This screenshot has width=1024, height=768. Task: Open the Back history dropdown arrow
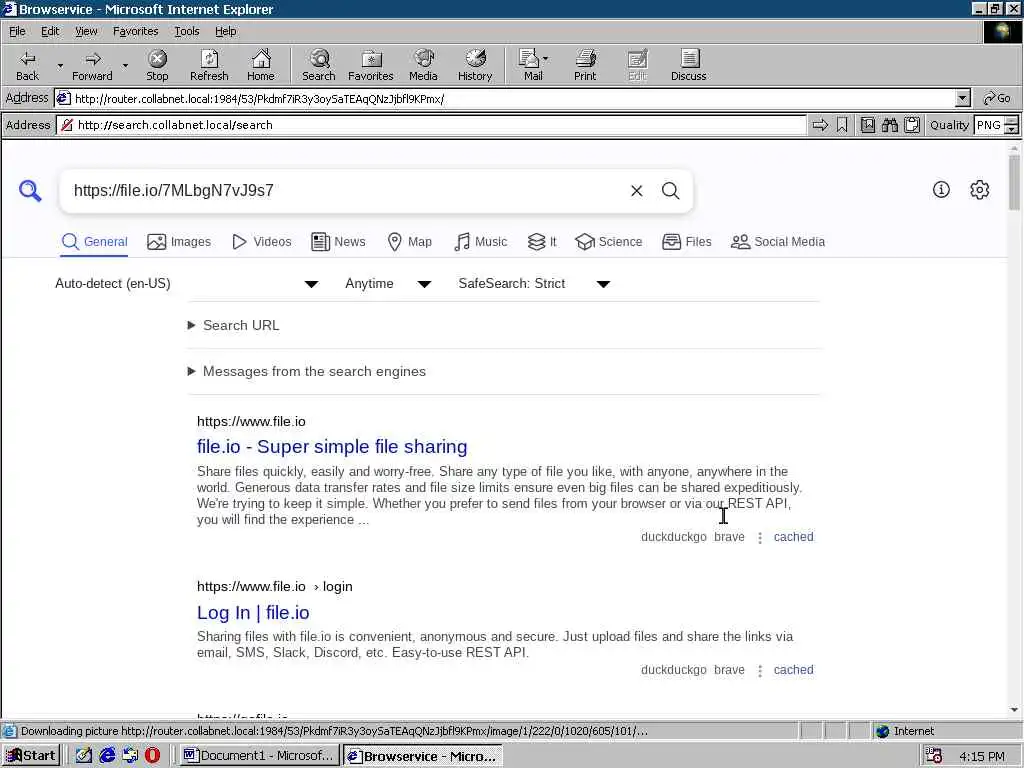(60, 65)
